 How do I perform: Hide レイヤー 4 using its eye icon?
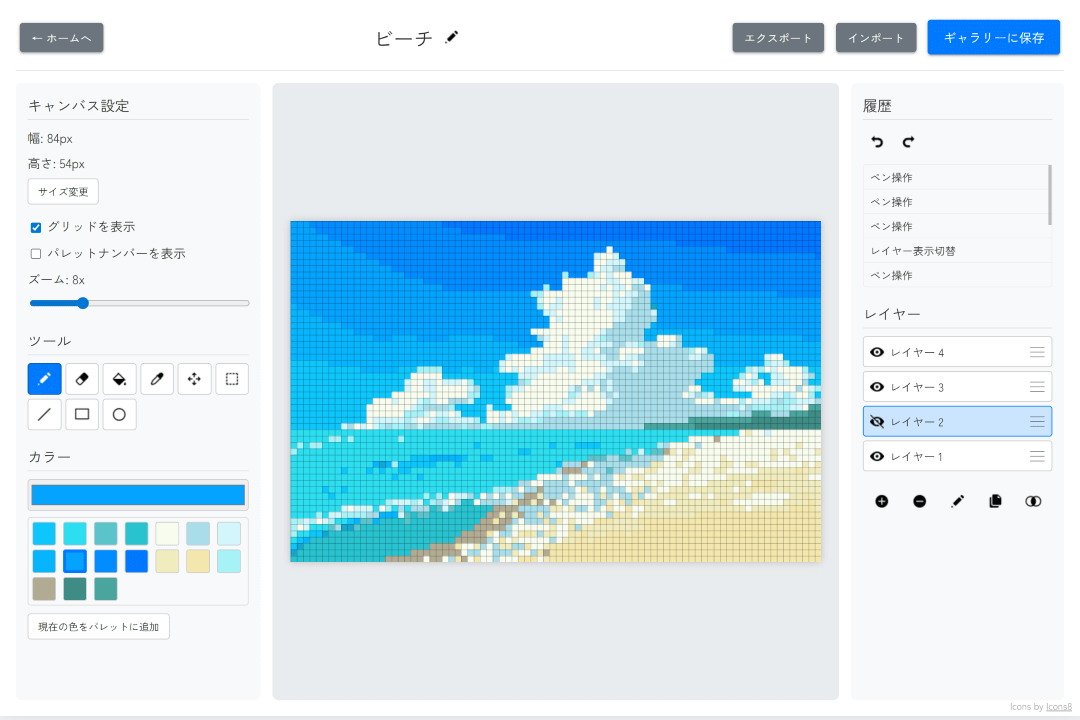877,351
